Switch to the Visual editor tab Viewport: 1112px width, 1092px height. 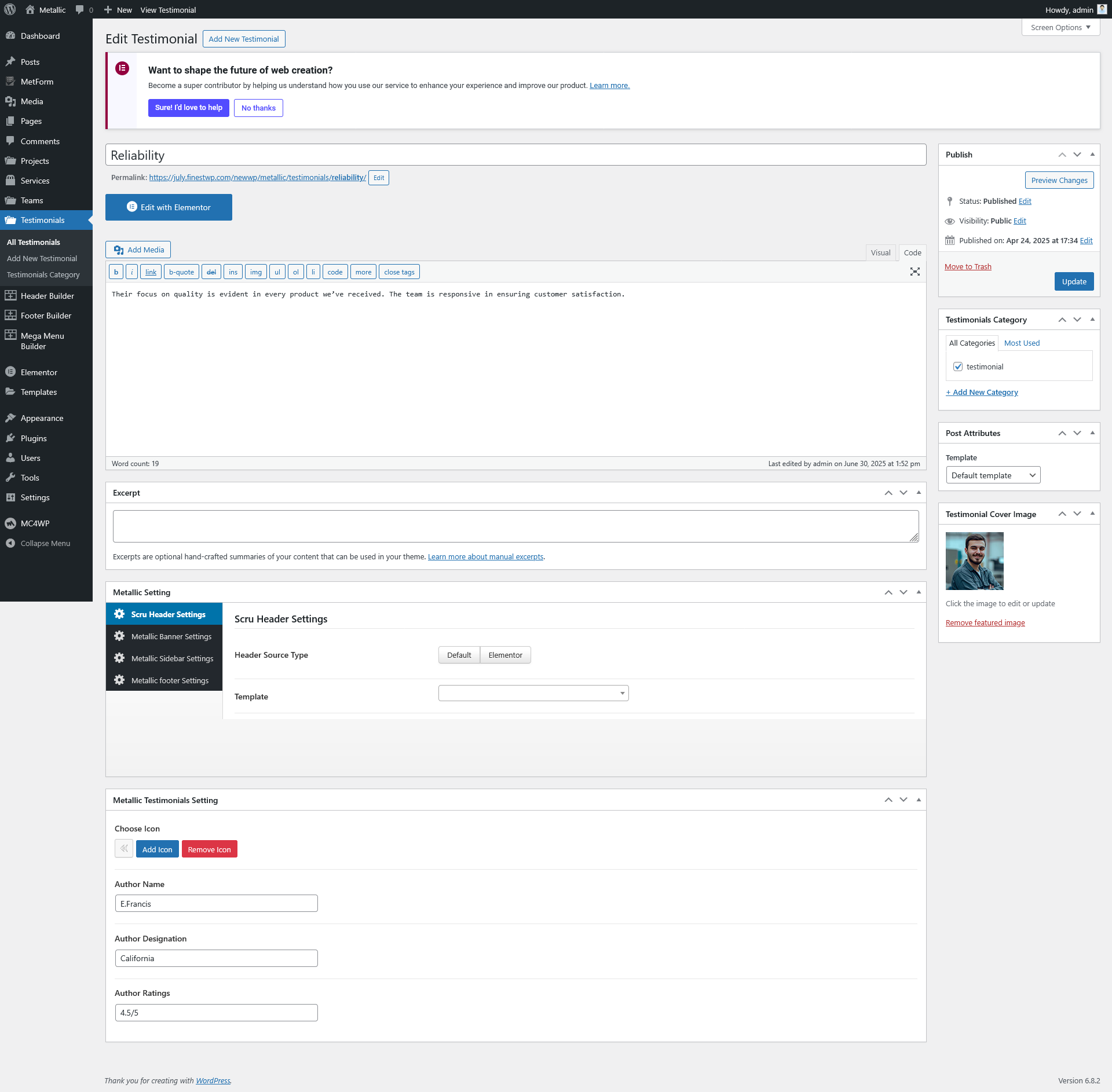click(x=880, y=252)
